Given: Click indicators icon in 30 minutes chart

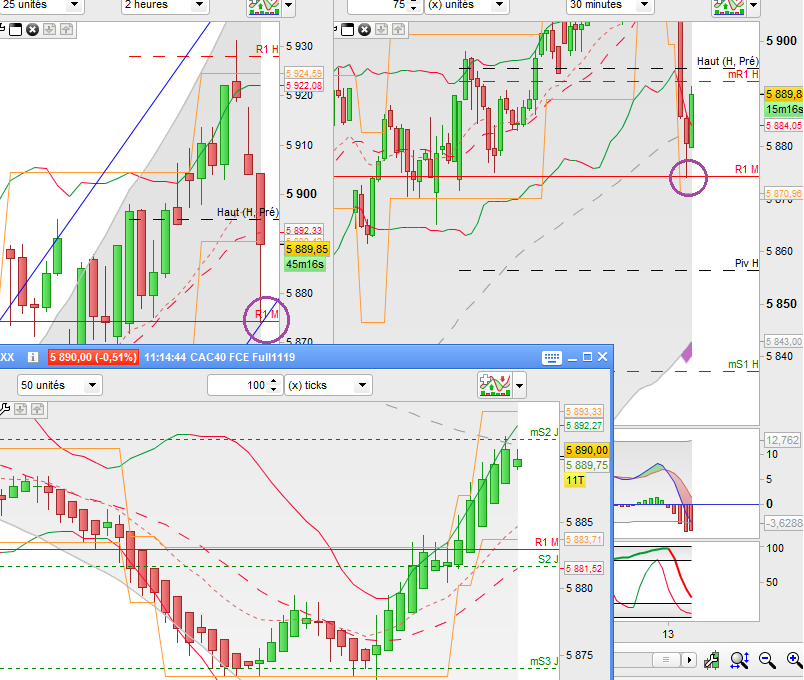Looking at the screenshot, I should (x=729, y=7).
